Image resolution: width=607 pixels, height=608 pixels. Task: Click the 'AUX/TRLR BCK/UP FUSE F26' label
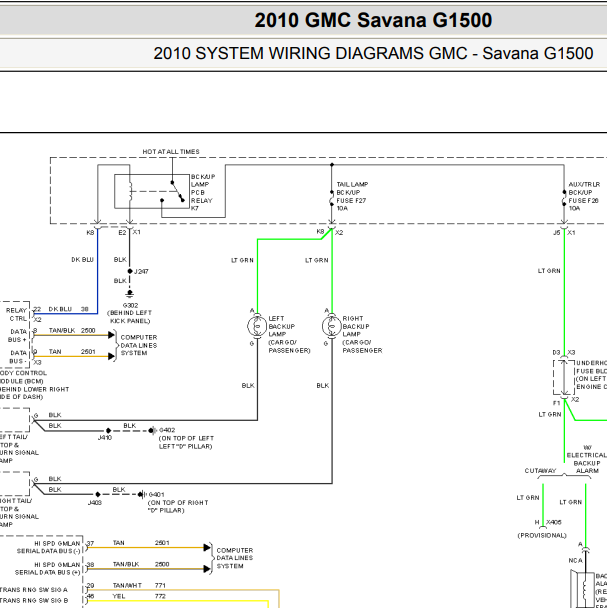click(584, 197)
